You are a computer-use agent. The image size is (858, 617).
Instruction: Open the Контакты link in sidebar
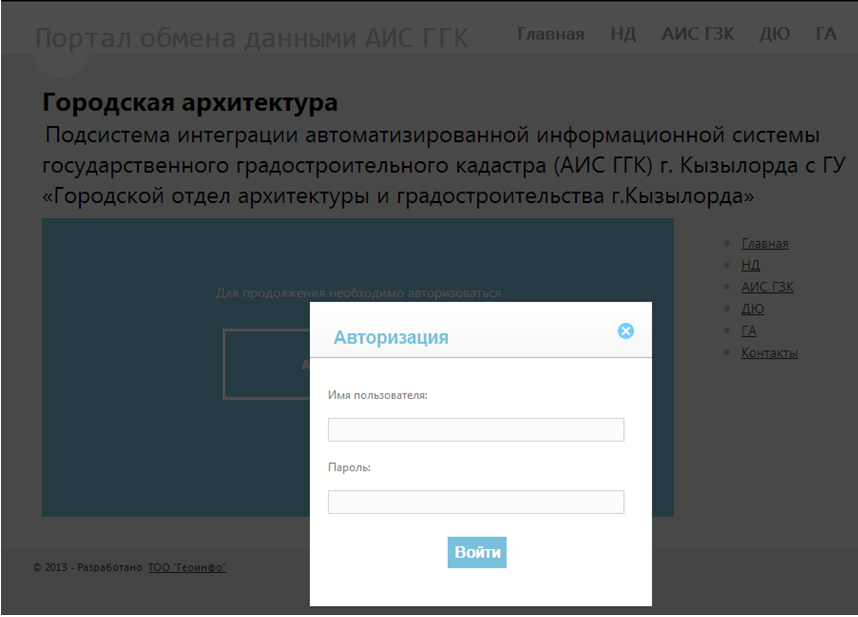coord(769,353)
